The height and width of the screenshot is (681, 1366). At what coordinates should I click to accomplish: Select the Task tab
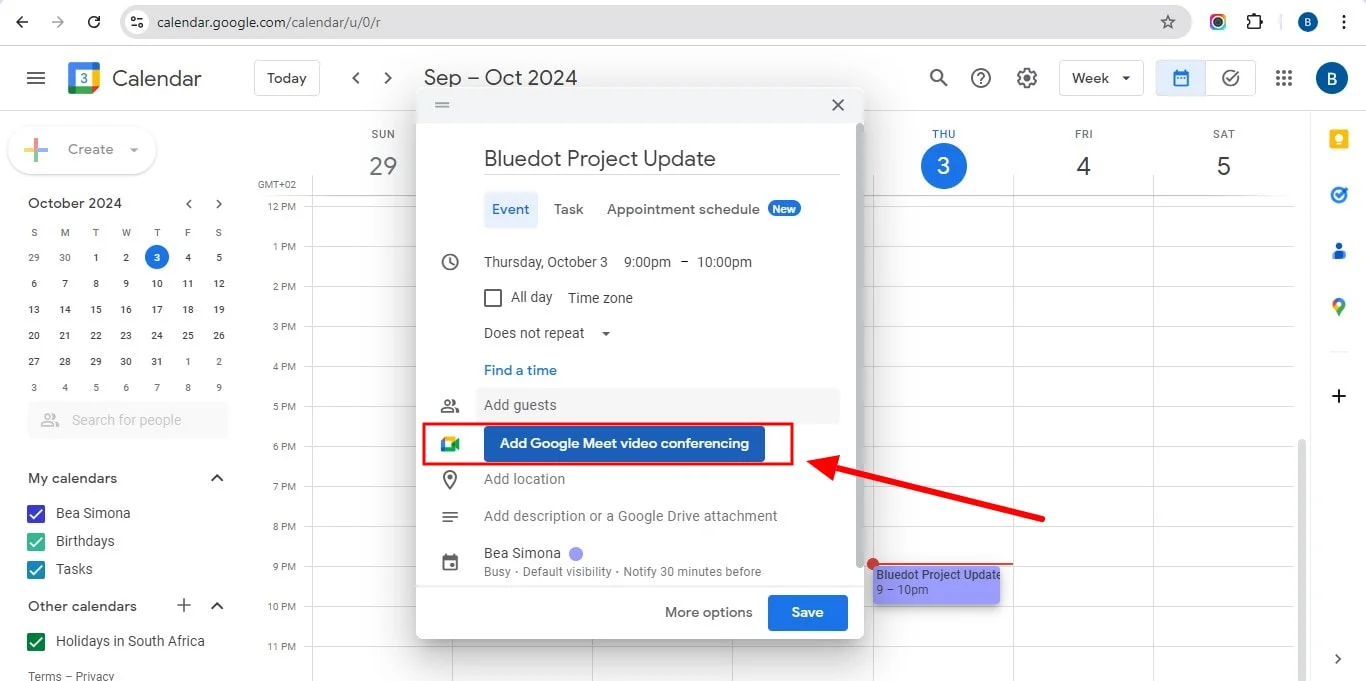[569, 209]
